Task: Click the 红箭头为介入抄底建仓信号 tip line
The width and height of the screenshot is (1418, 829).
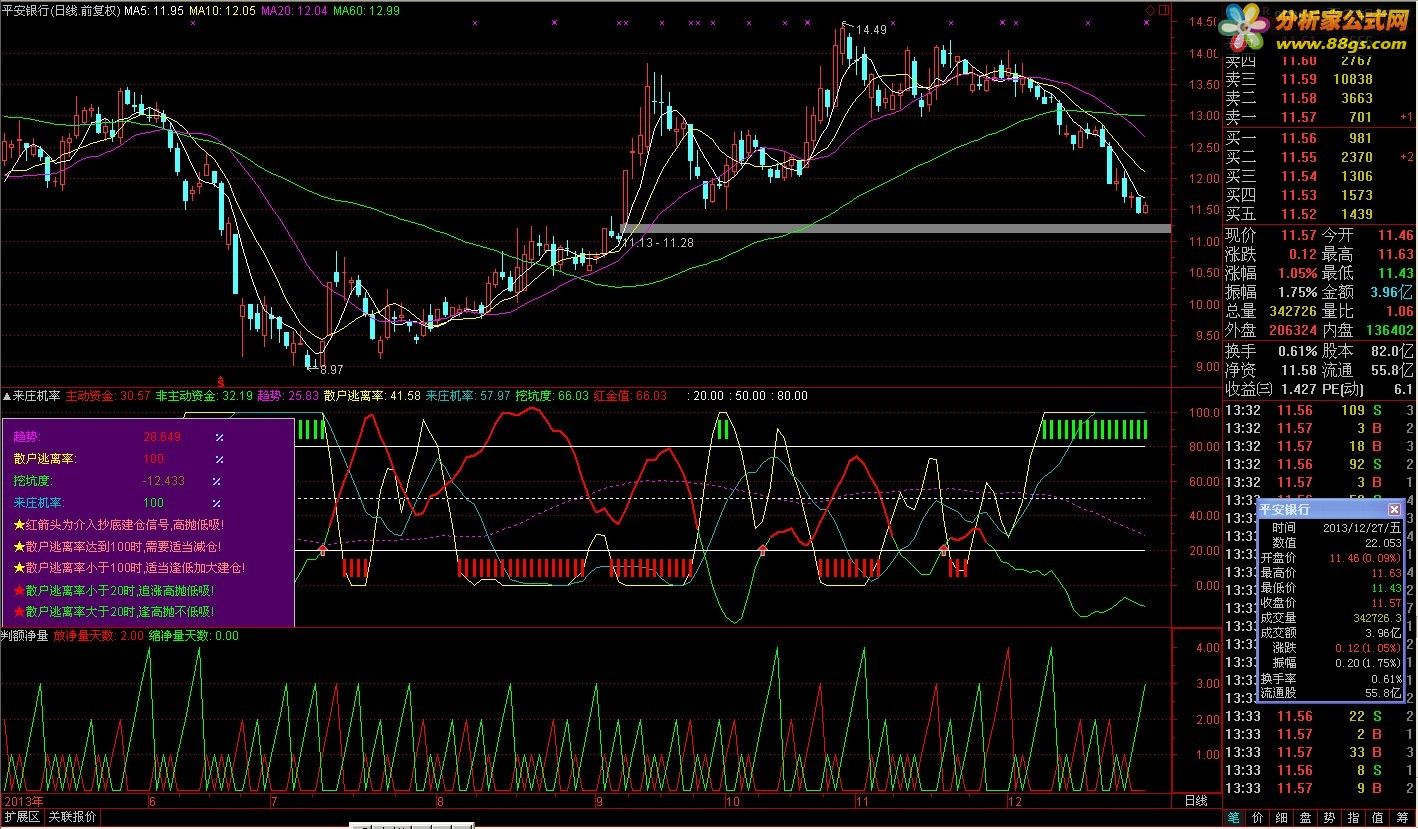Action: click(119, 524)
